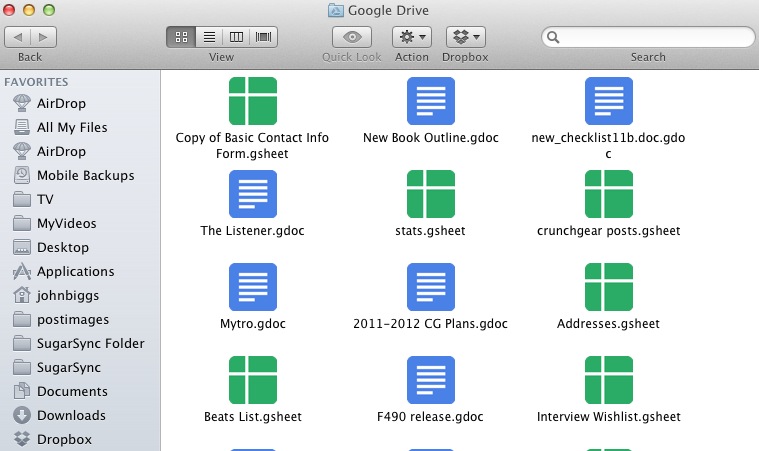Switch to icon view mode
Screen dimensions: 759x451
[x=182, y=37]
